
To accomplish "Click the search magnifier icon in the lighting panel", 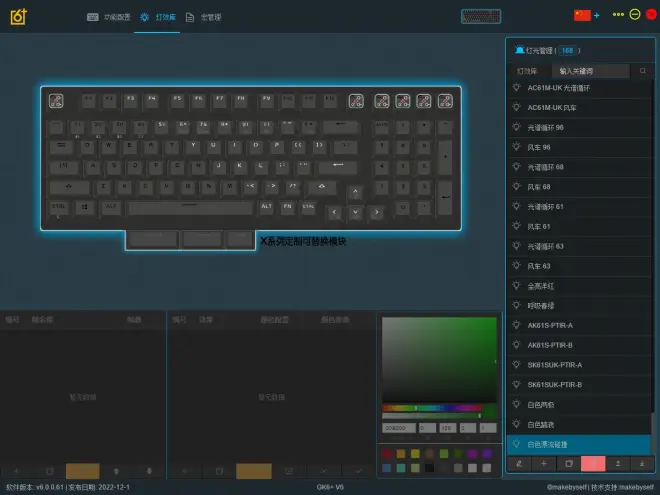I will tap(642, 71).
